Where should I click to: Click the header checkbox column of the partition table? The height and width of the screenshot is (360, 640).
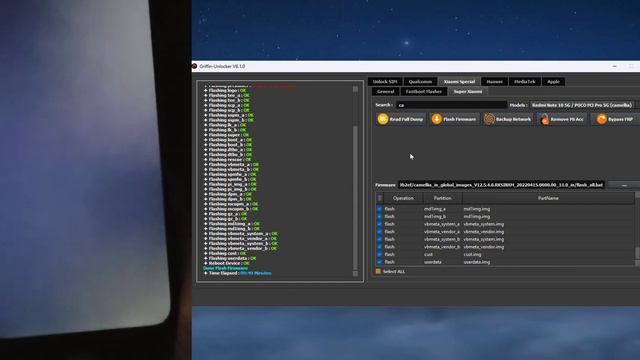point(380,198)
